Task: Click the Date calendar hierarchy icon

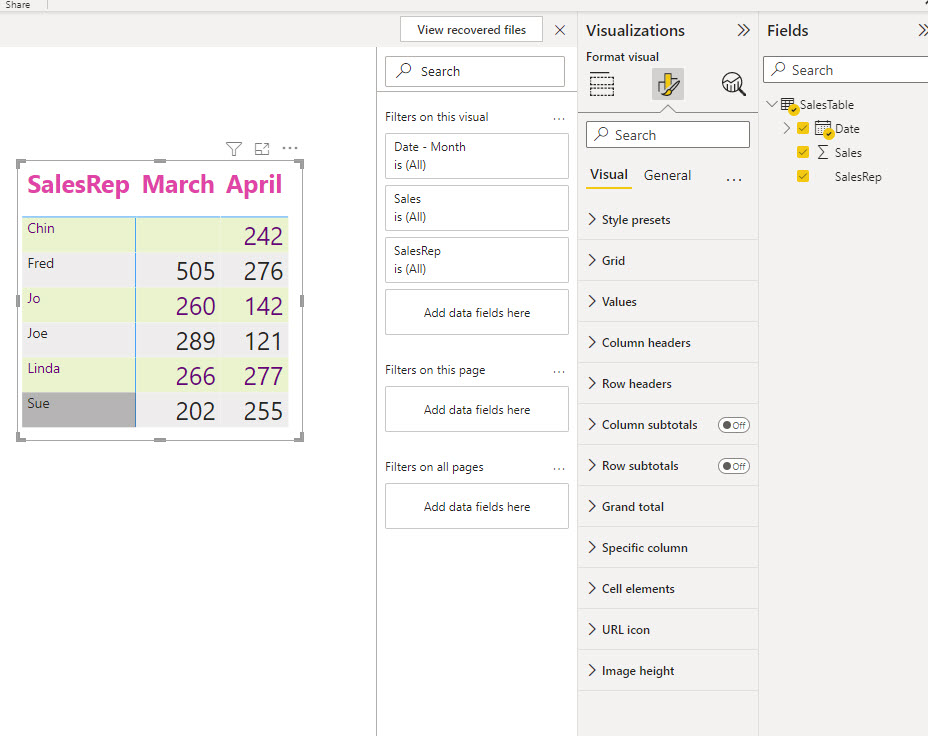Action: point(824,128)
